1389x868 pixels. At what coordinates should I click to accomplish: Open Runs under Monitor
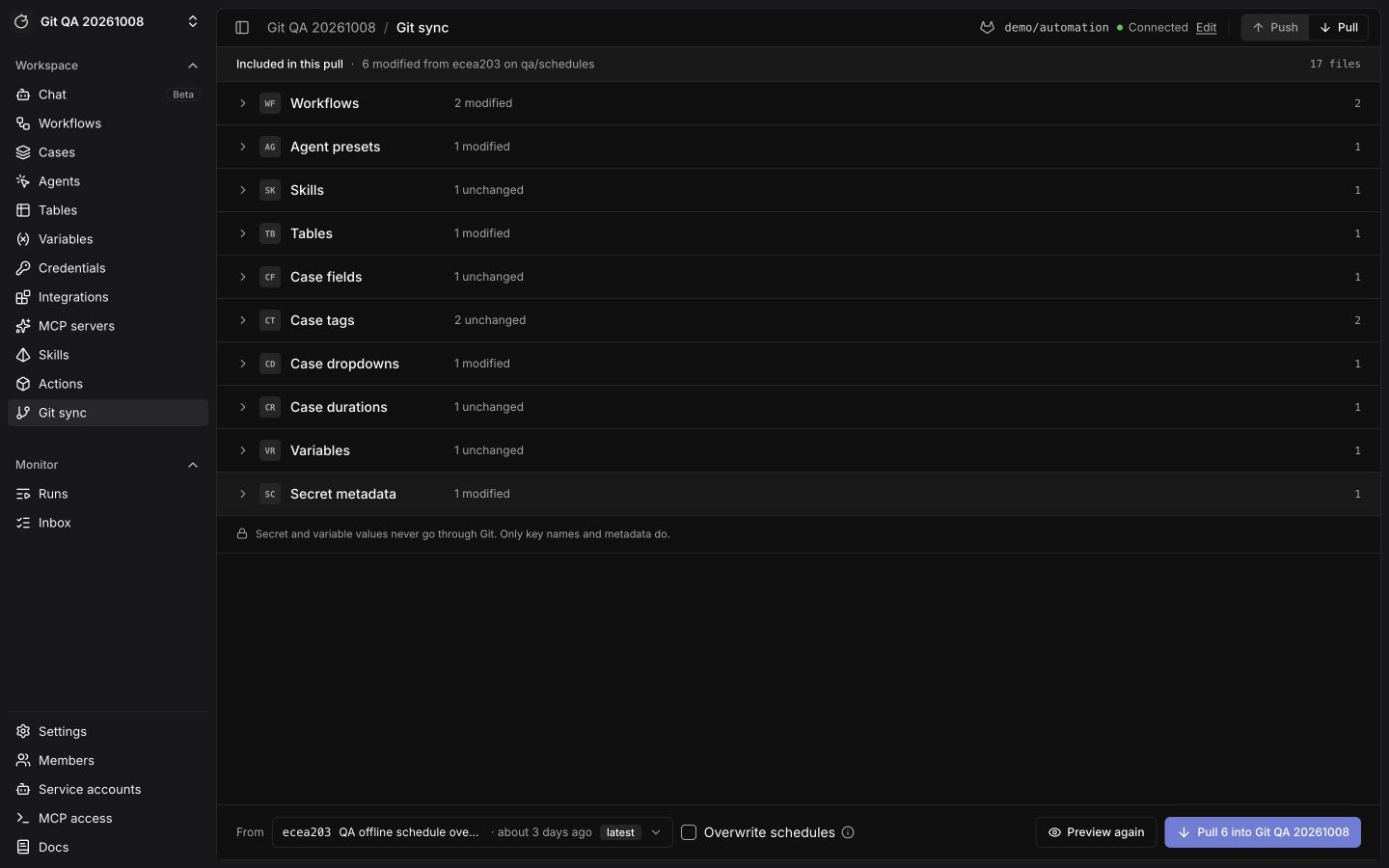pos(108,494)
